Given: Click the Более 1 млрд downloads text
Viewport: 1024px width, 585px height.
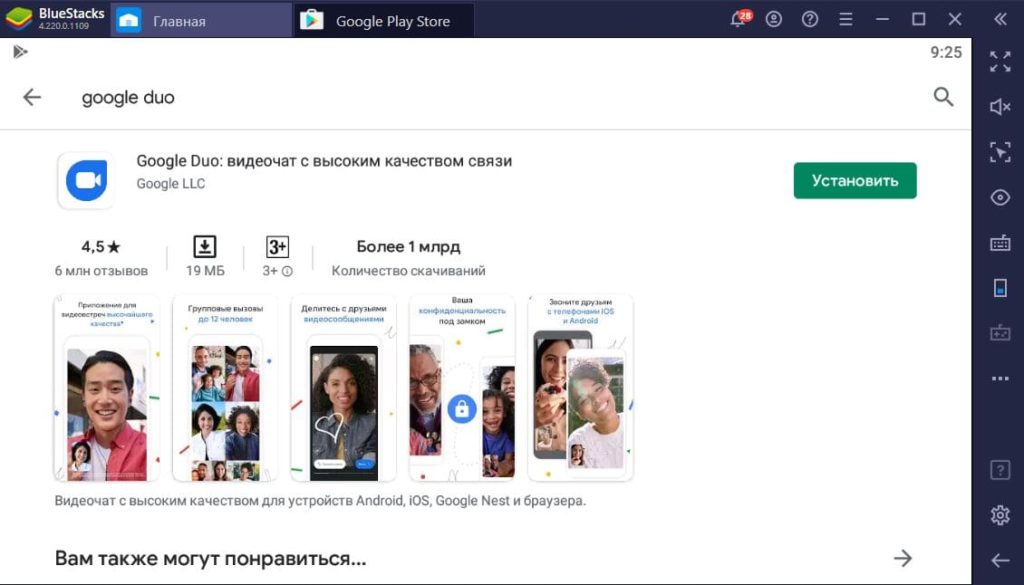Looking at the screenshot, I should (x=408, y=247).
